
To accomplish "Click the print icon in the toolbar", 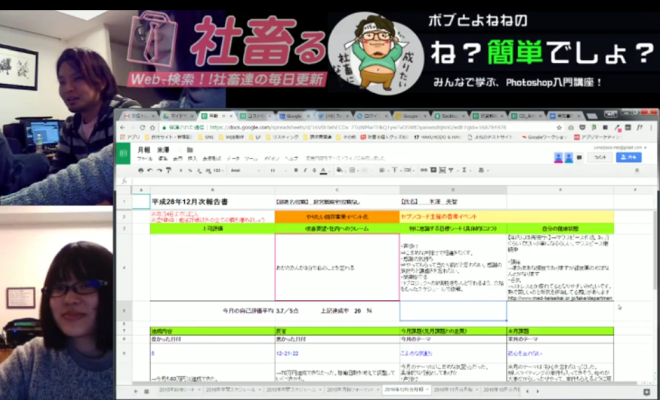I will pos(141,168).
